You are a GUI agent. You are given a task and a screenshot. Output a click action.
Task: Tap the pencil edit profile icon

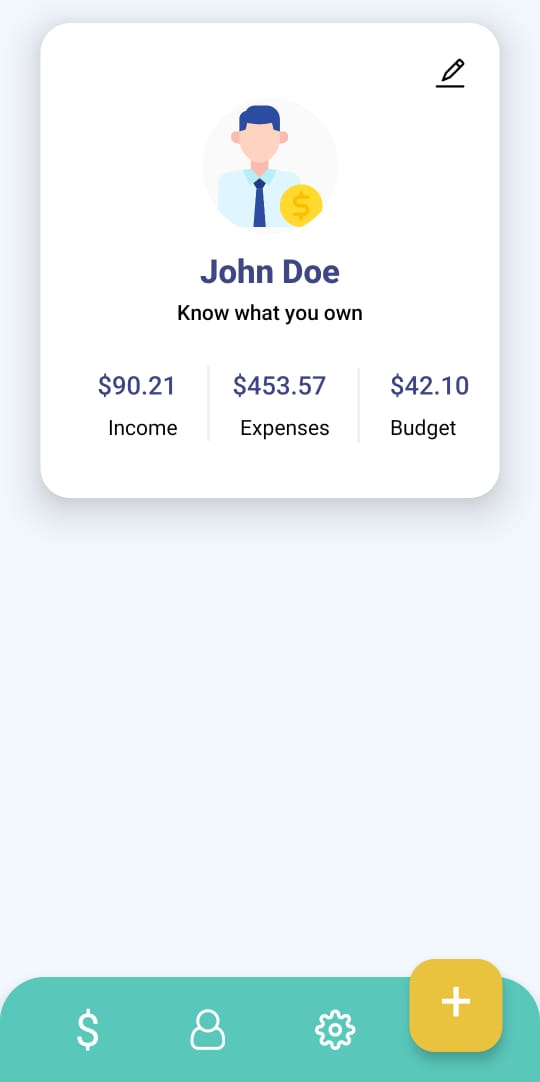point(450,74)
